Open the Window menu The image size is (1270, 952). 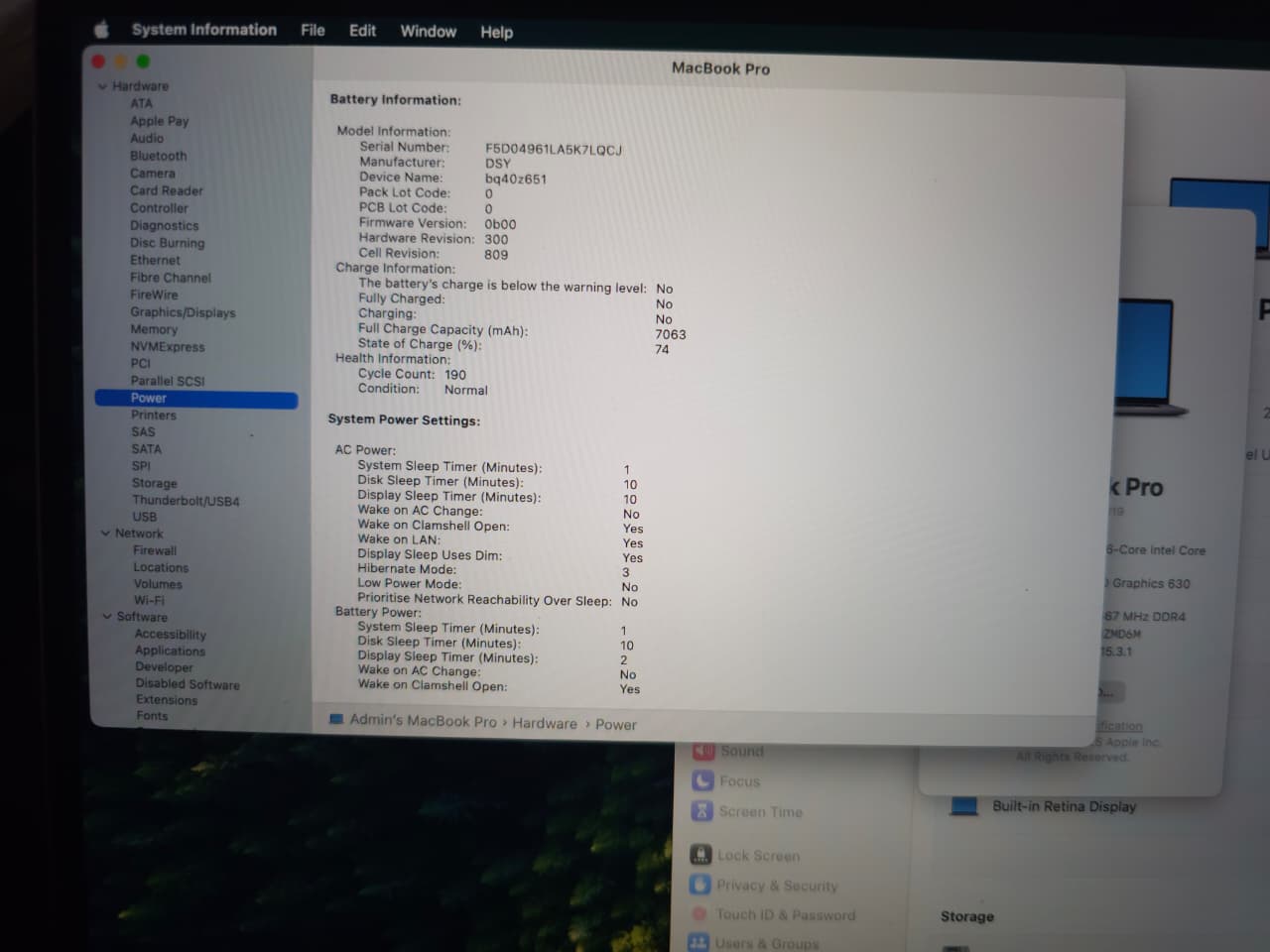[x=428, y=32]
